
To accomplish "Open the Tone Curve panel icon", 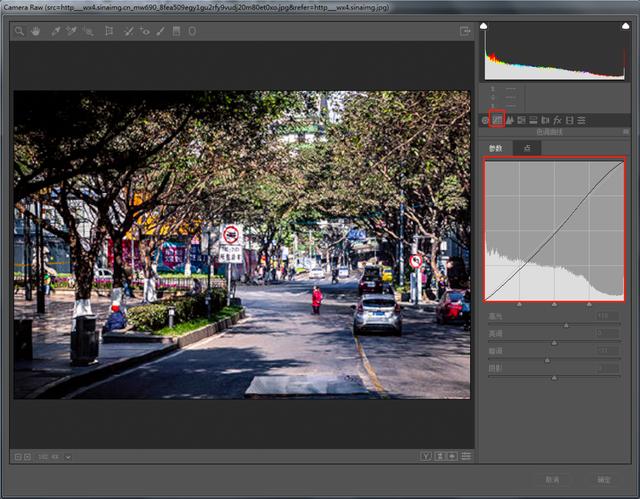I will point(497,120).
